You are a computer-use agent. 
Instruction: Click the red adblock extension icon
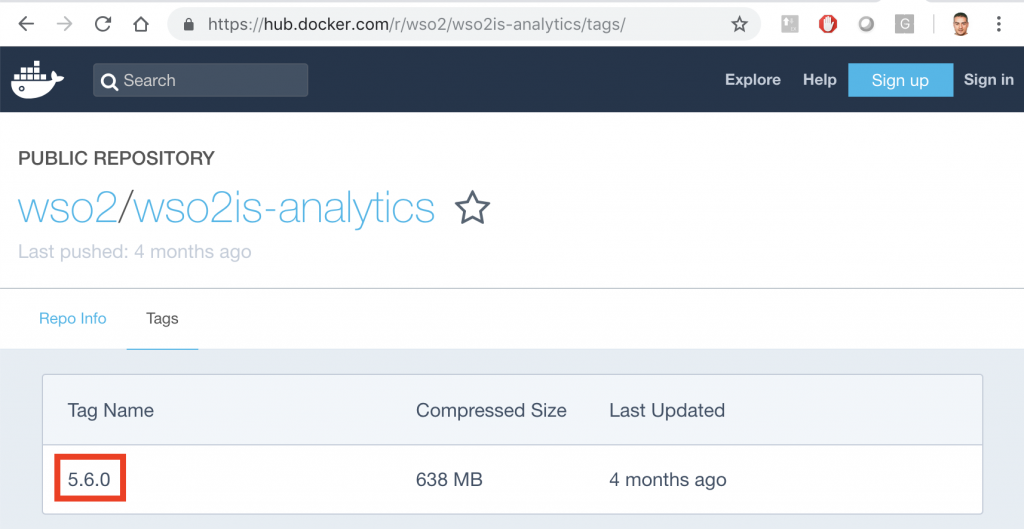828,24
